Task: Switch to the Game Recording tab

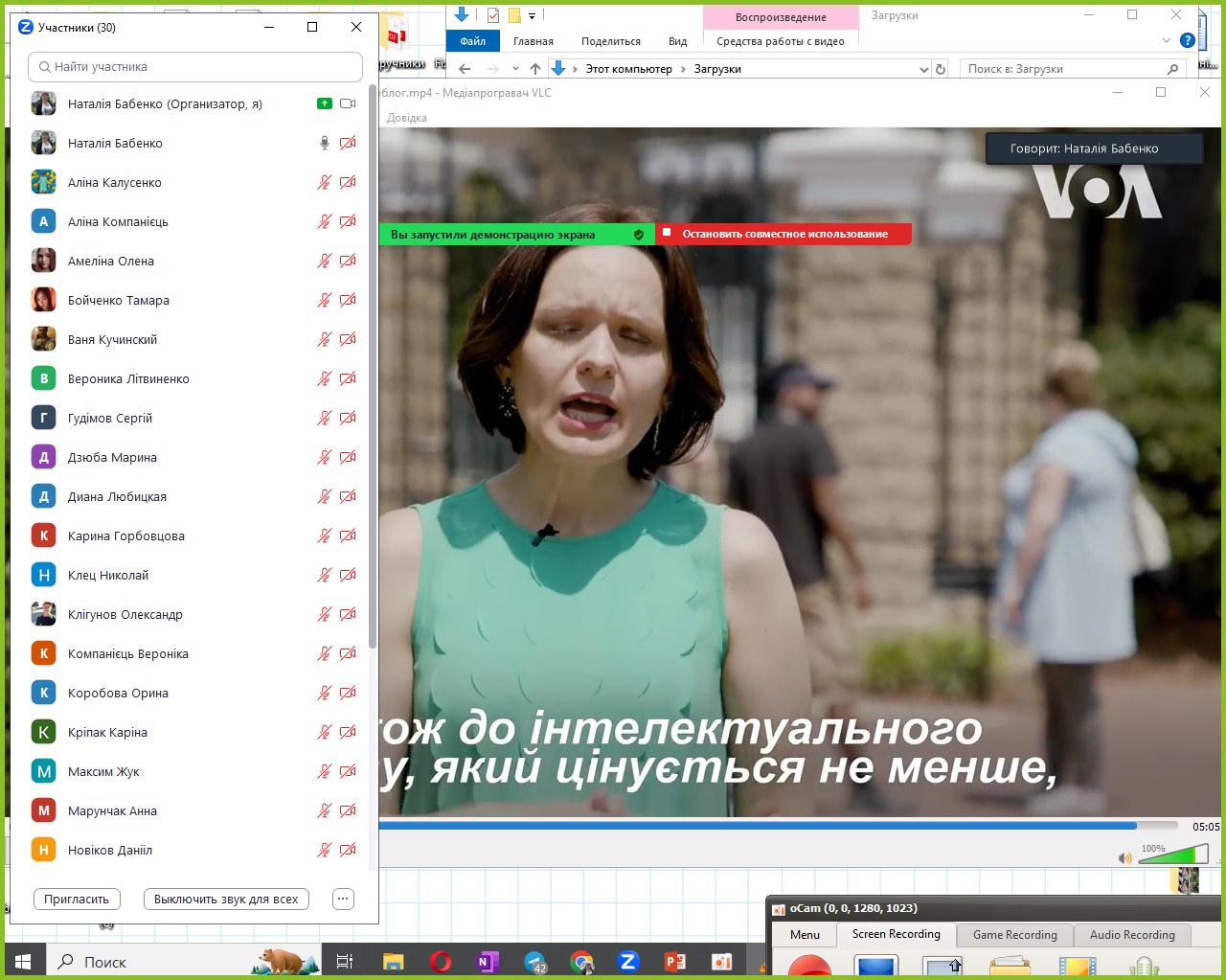Action: pyautogui.click(x=1014, y=935)
